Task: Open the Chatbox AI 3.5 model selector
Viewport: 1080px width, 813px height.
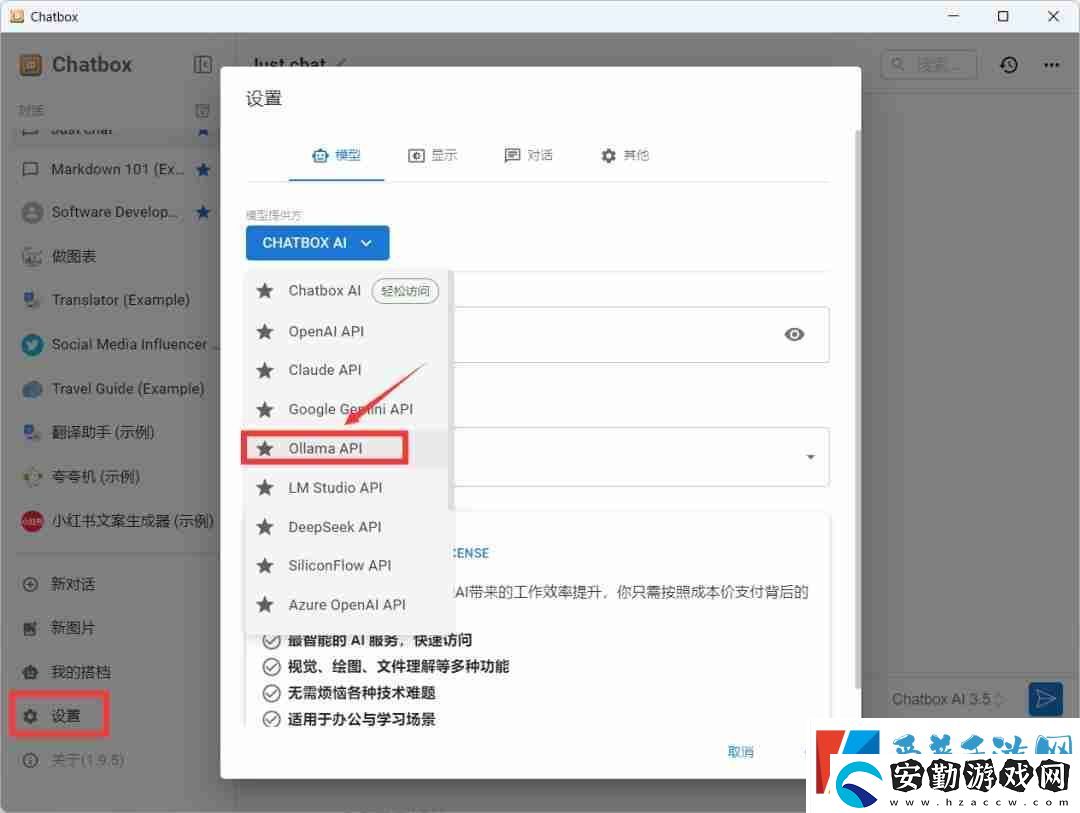Action: coord(947,699)
